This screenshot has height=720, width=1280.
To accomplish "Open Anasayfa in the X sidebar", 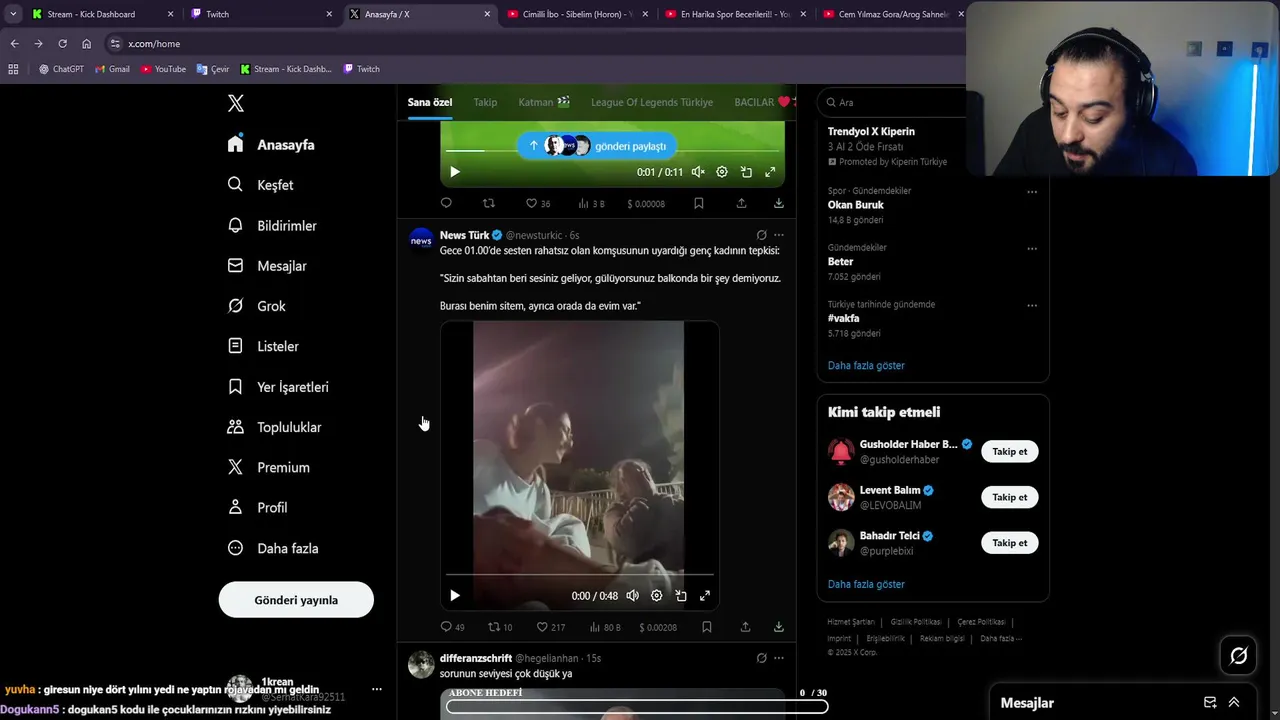I will 271,144.
